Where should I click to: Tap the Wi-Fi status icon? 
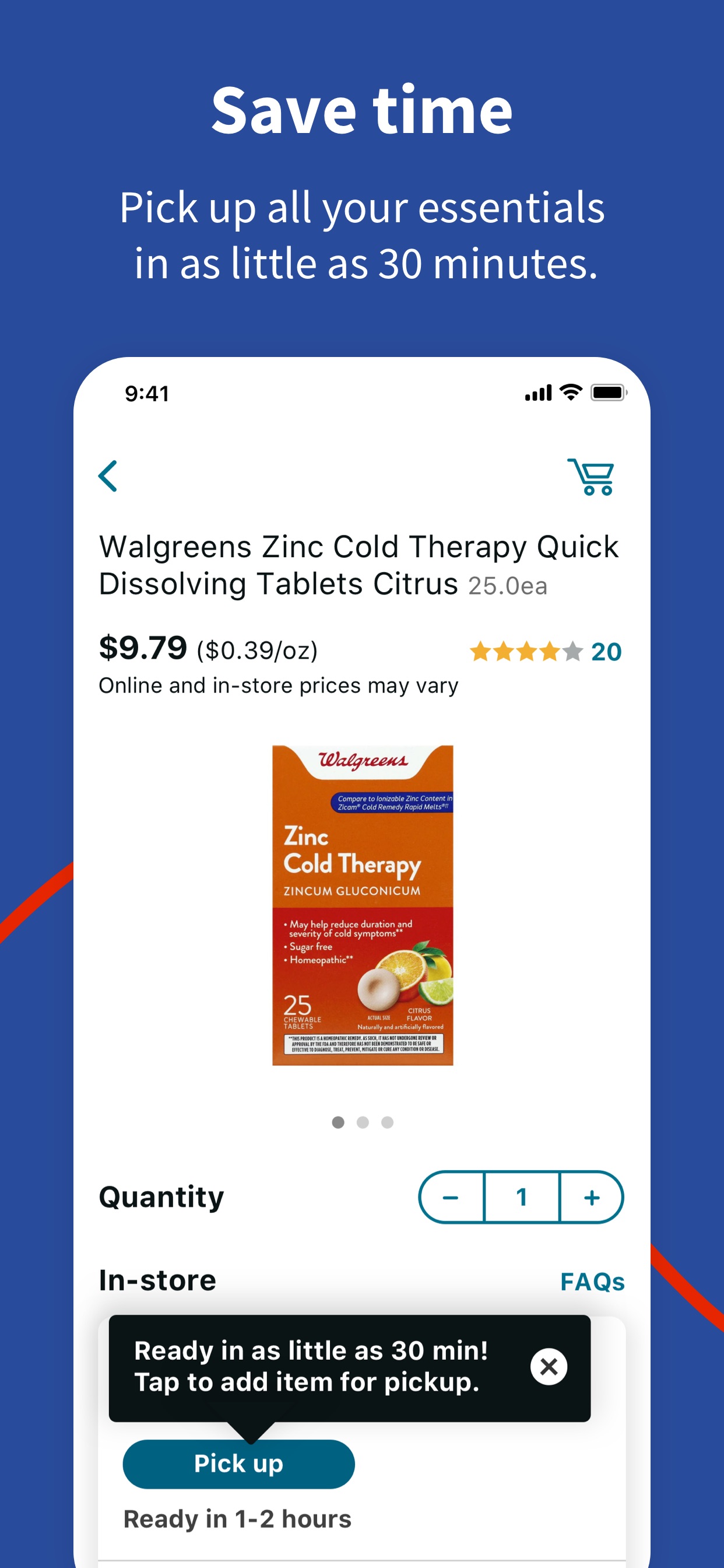click(x=571, y=393)
